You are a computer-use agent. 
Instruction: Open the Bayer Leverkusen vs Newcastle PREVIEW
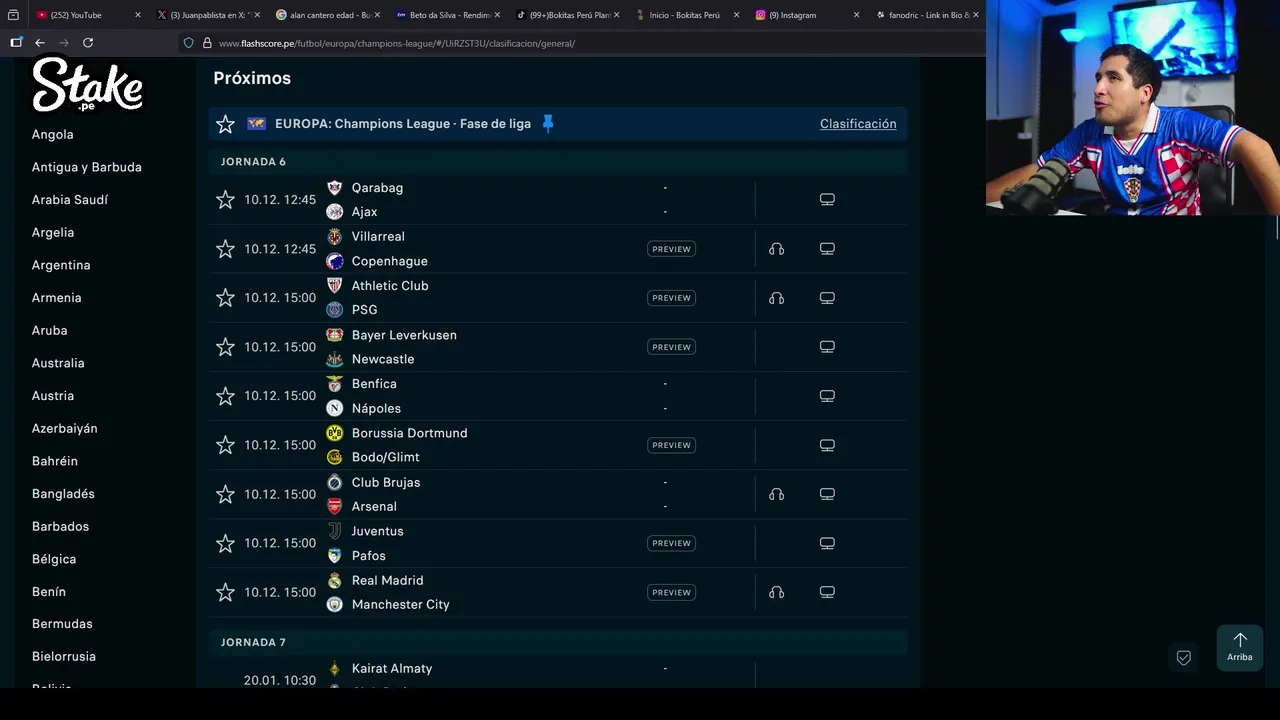[671, 347]
